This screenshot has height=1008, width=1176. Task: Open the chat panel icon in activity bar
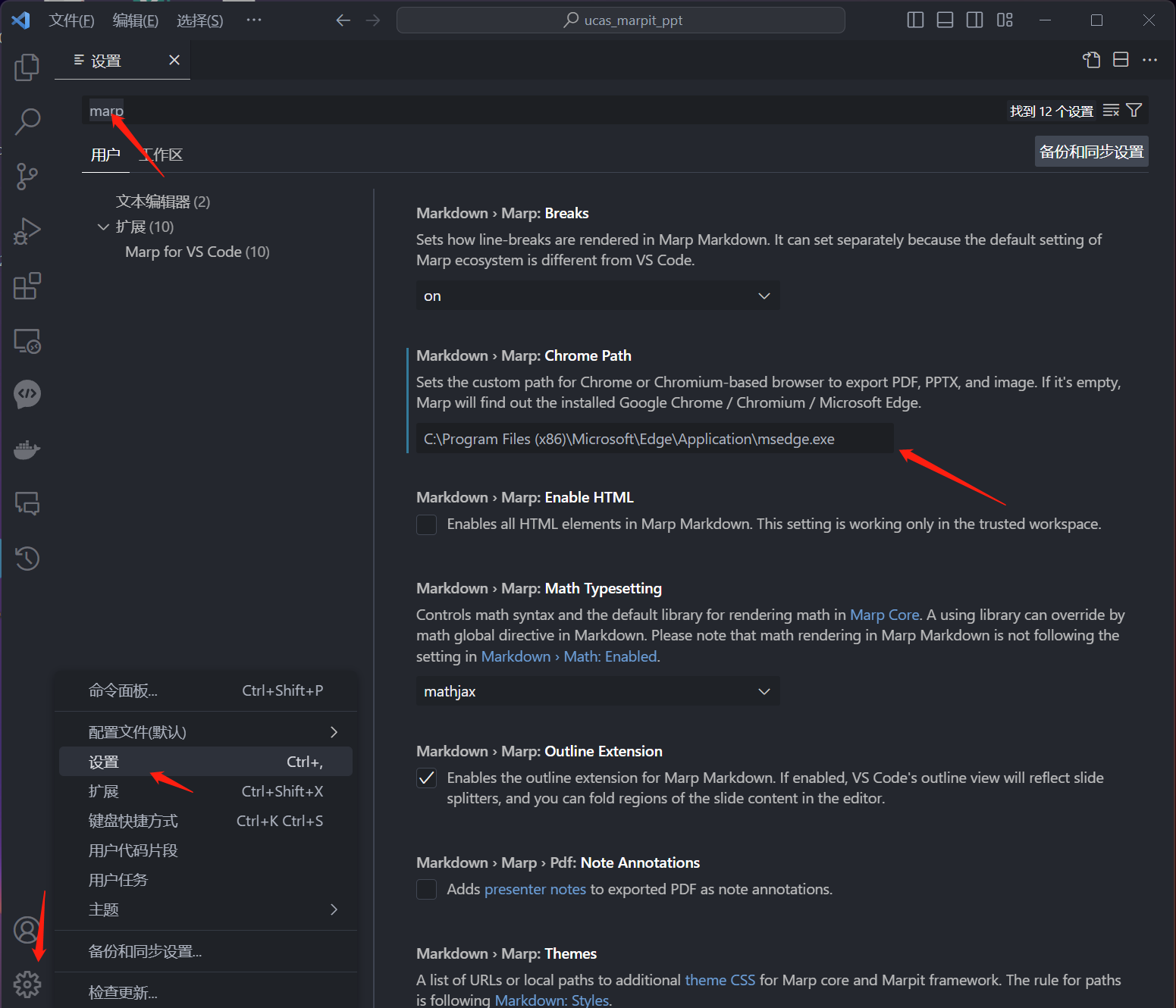click(x=27, y=503)
